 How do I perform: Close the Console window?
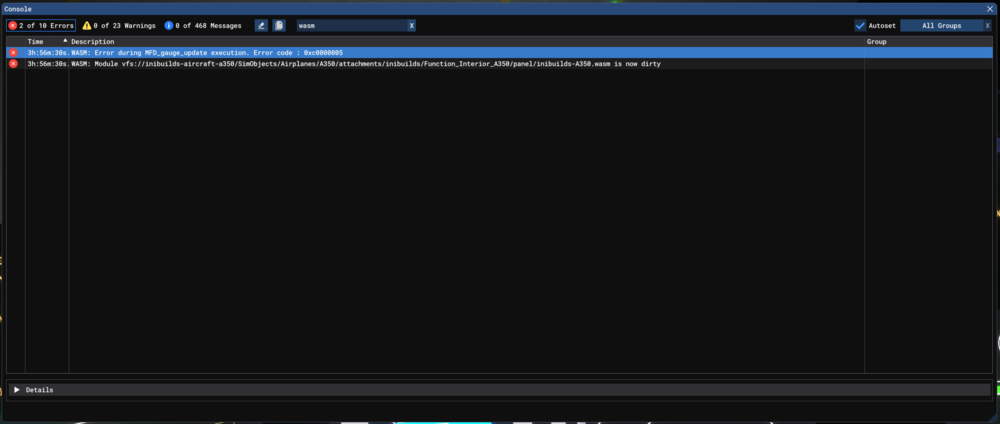click(x=990, y=9)
